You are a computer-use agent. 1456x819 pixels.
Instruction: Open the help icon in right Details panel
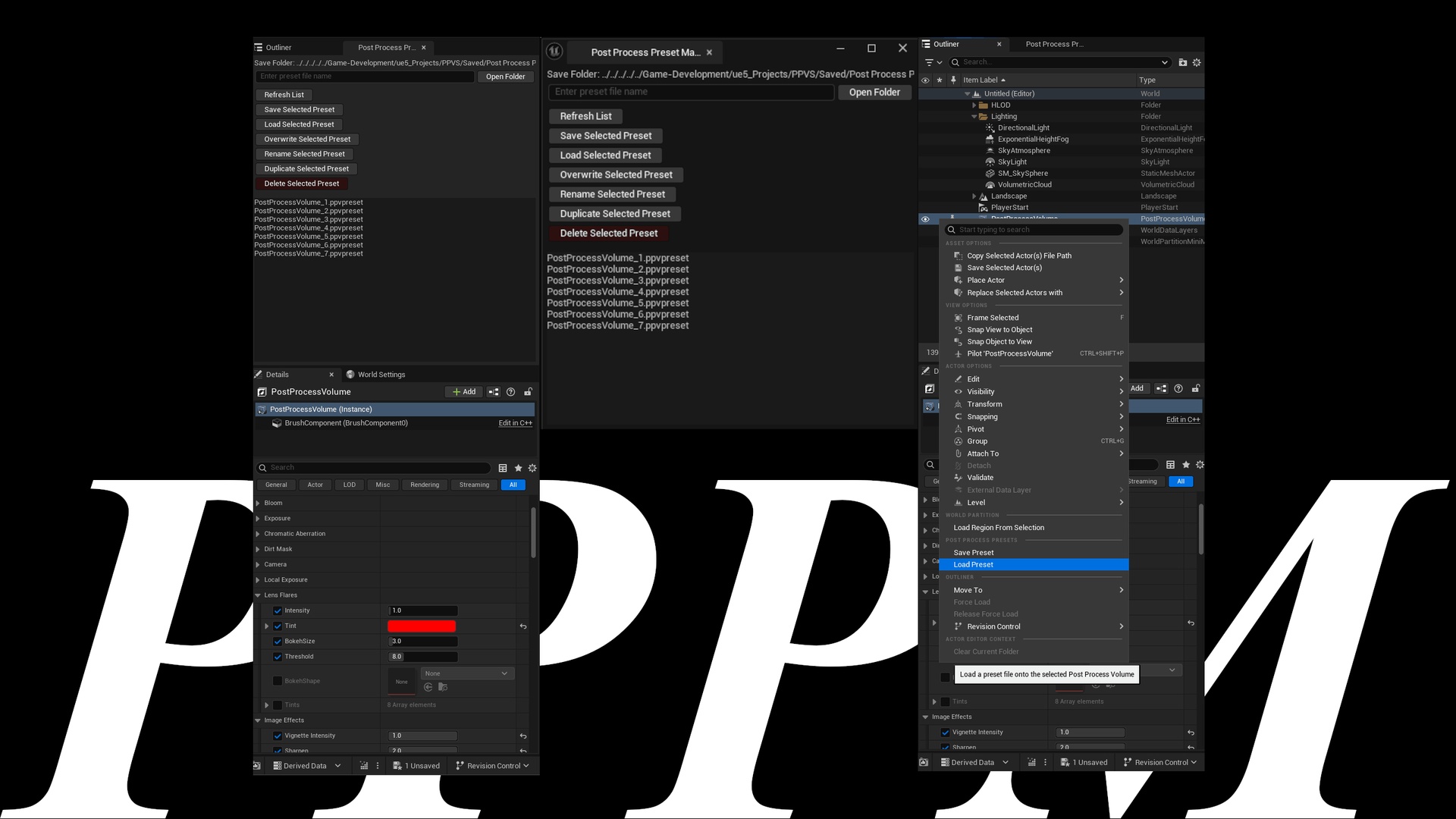(1178, 388)
